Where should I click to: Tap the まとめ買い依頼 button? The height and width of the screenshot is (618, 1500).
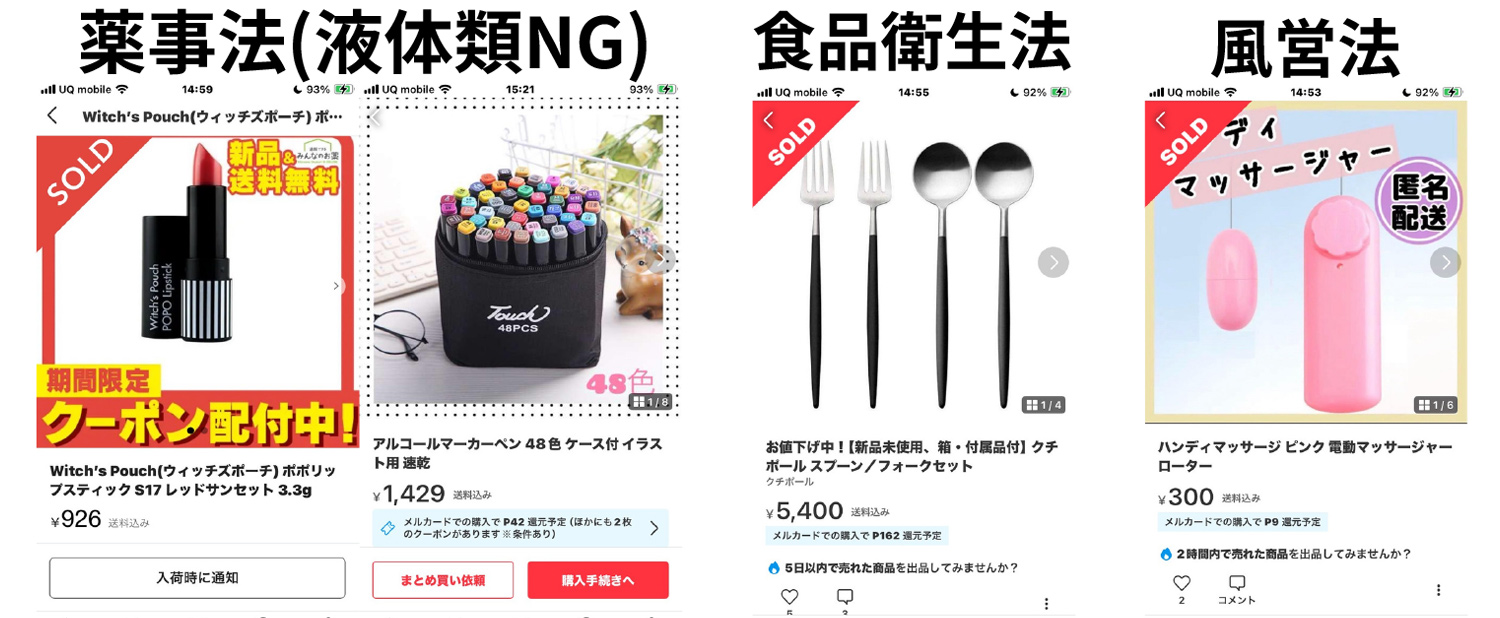(x=443, y=580)
